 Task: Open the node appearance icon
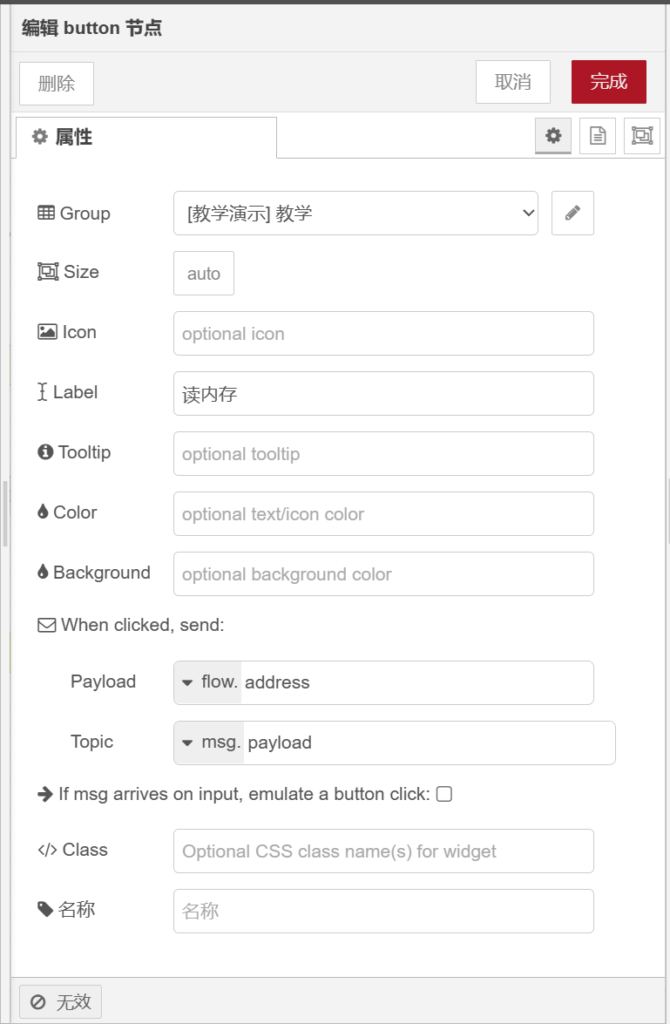pyautogui.click(x=642, y=136)
